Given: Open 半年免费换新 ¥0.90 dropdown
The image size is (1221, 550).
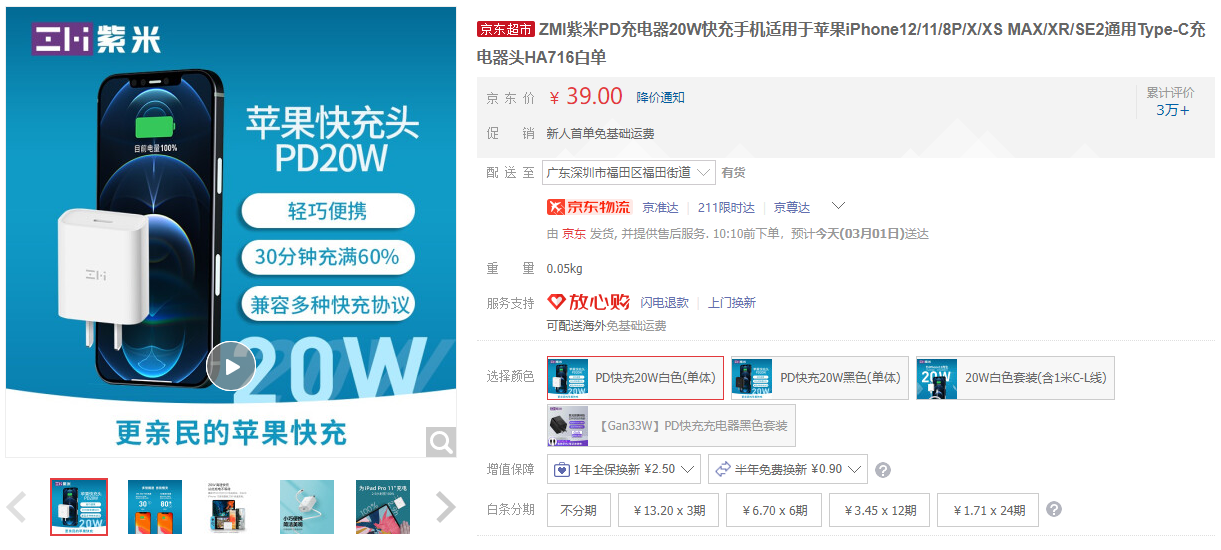Looking at the screenshot, I should pyautogui.click(x=787, y=469).
